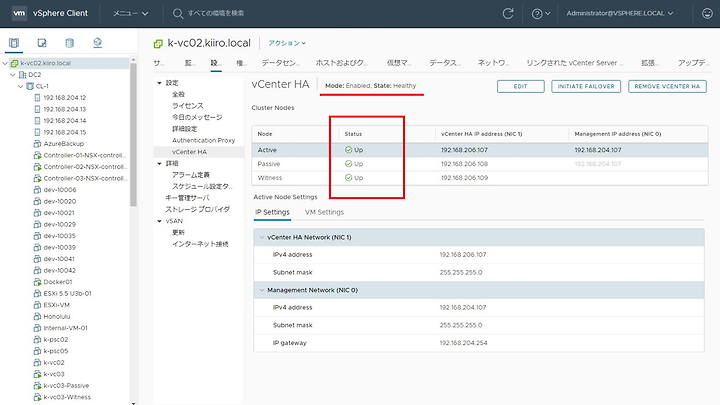Click the vCenter icon beside the k-vc02.kiiro.local title
The width and height of the screenshot is (720, 405).
[158, 44]
